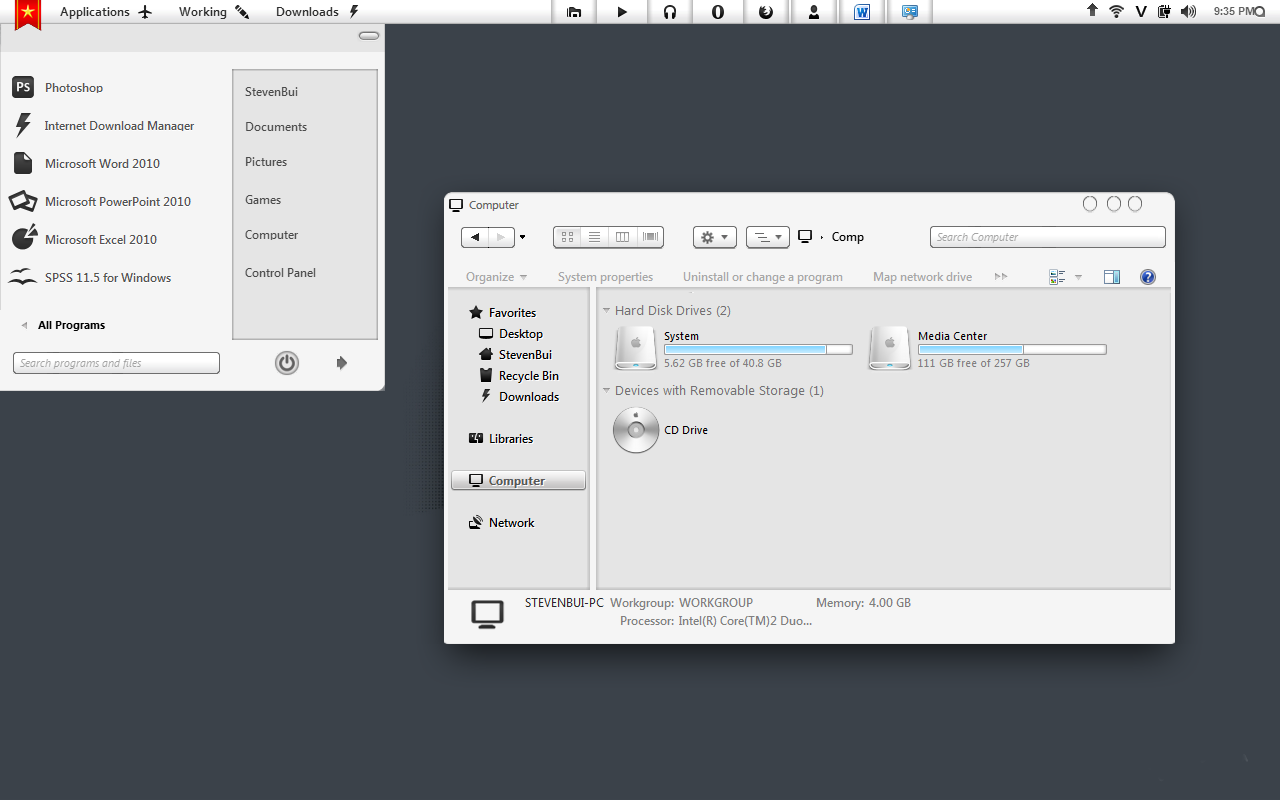Open the file manager icon in the top bar

pyautogui.click(x=574, y=12)
